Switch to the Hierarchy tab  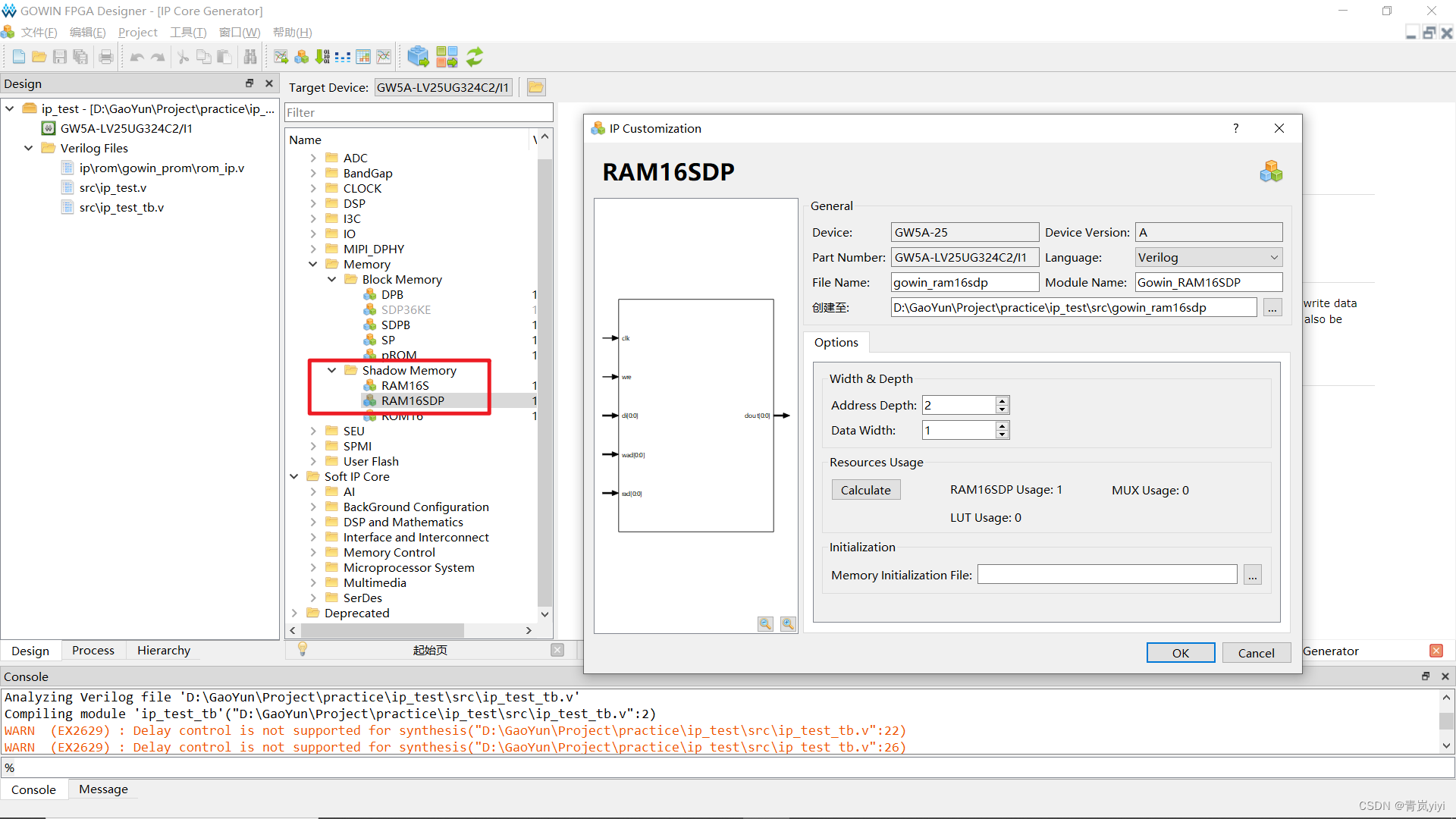(x=163, y=650)
